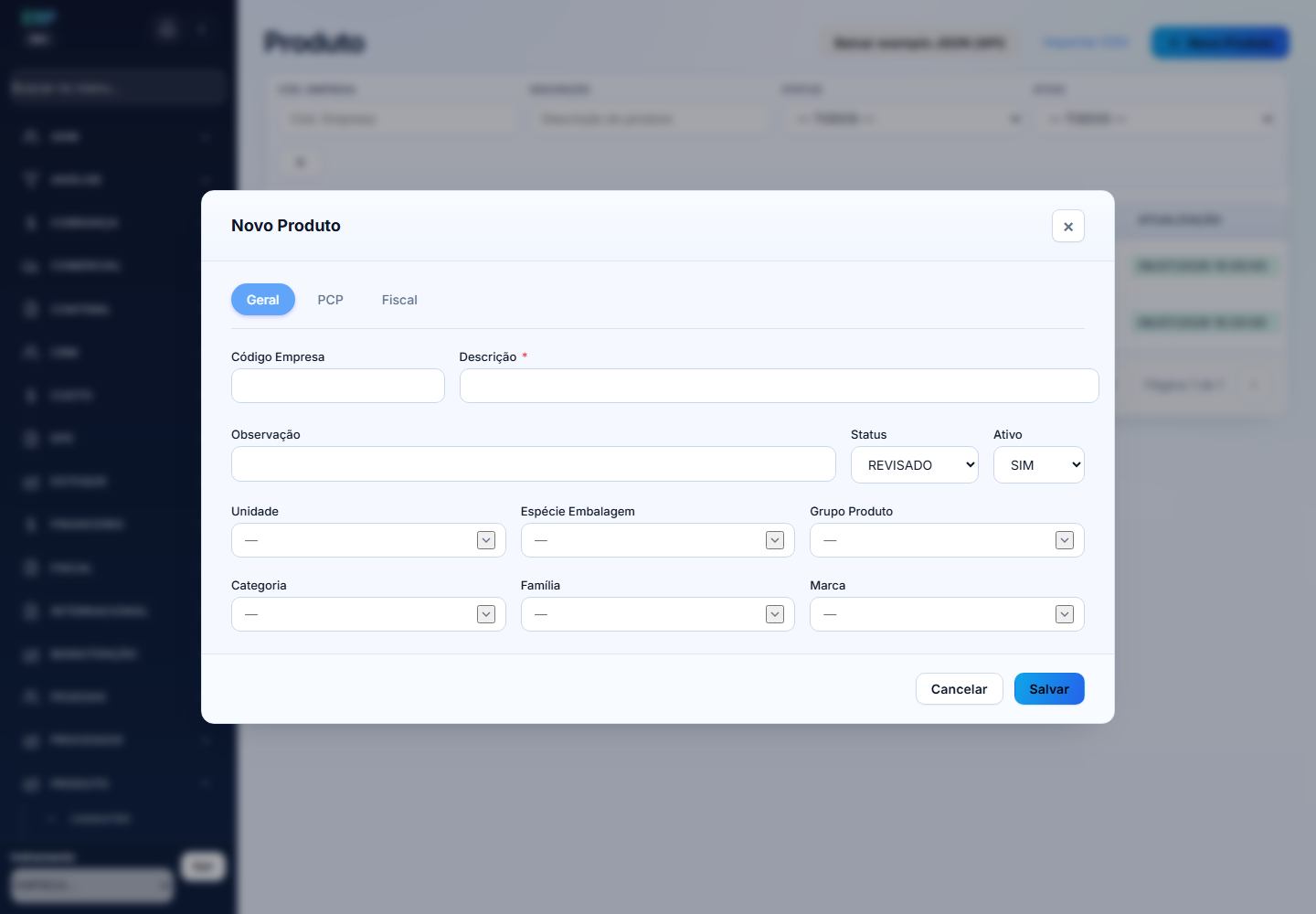Image resolution: width=1316 pixels, height=914 pixels.
Task: Close the Novo Produto dialog
Action: tap(1067, 226)
